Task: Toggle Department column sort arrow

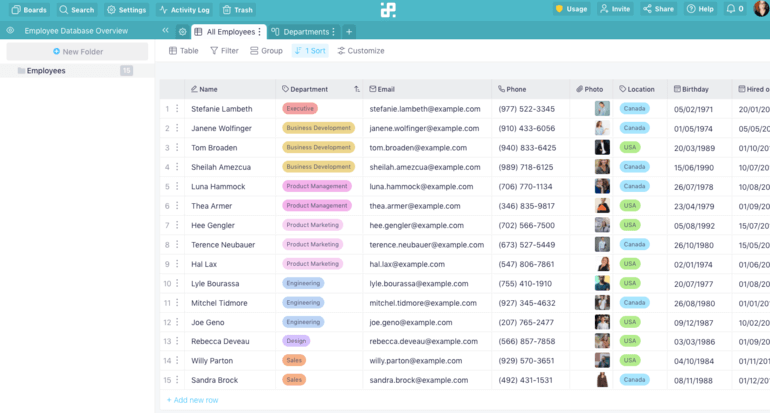Action: pyautogui.click(x=357, y=89)
